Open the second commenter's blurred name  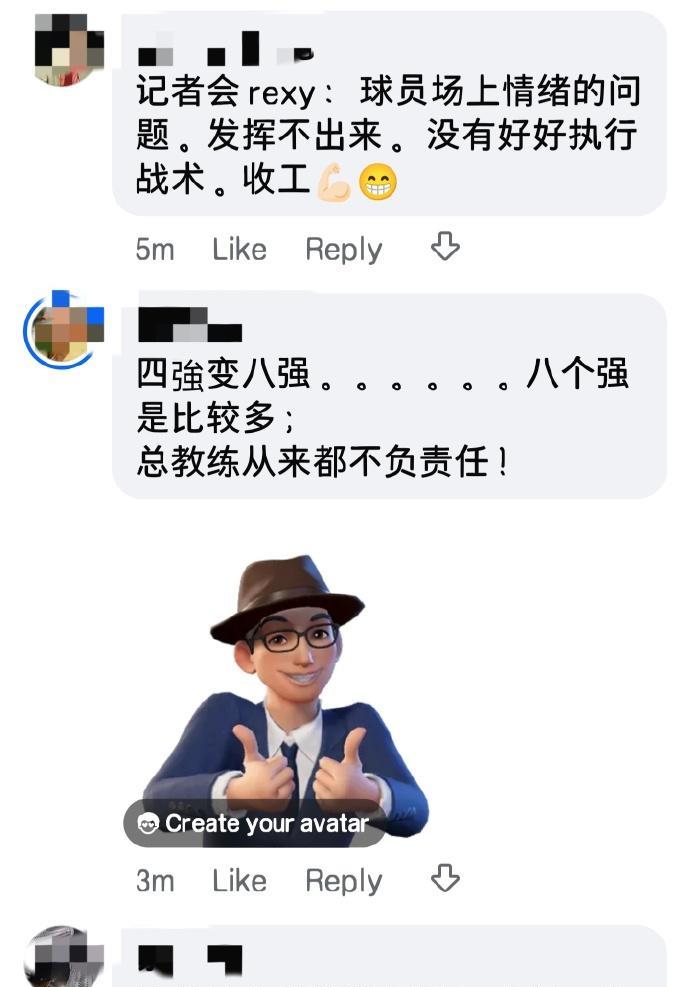tap(189, 325)
